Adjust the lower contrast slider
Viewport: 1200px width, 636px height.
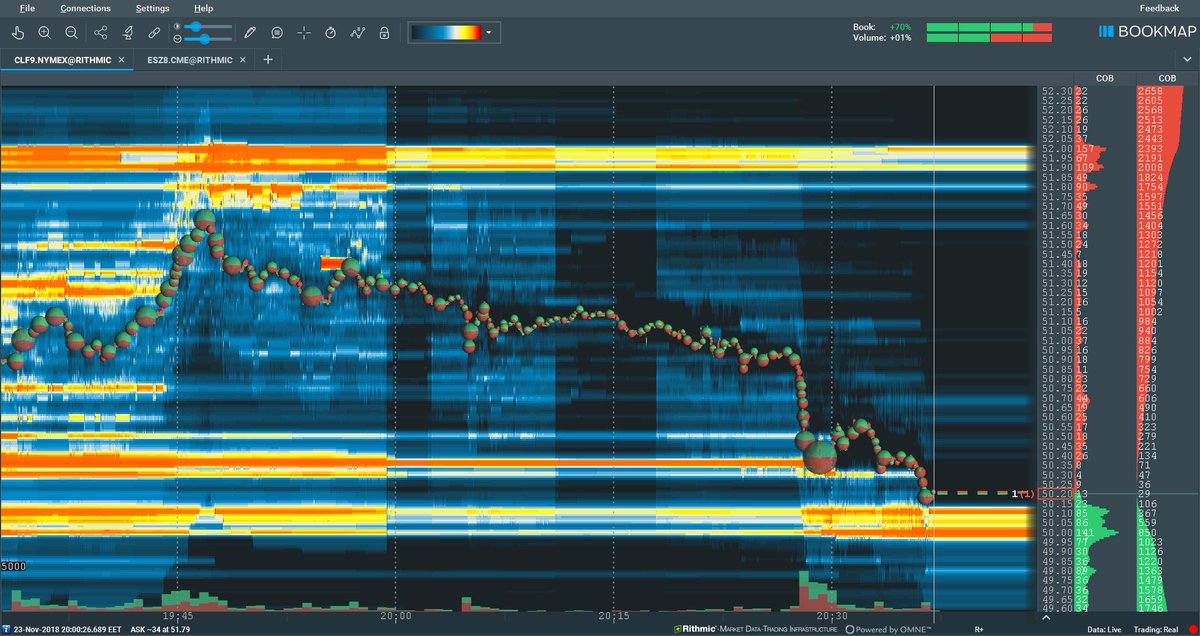[209, 39]
